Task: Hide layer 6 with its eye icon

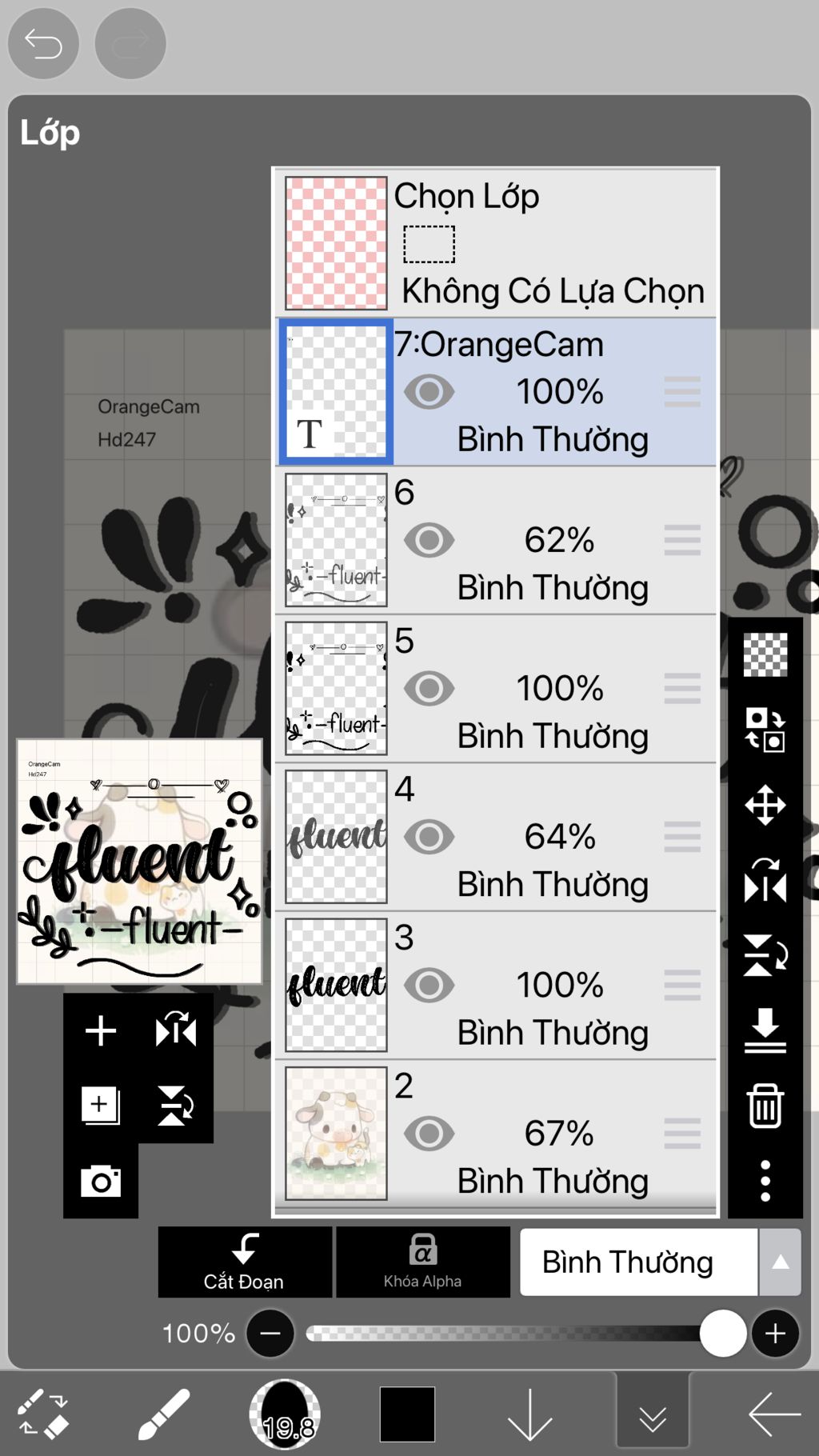Action: [429, 540]
